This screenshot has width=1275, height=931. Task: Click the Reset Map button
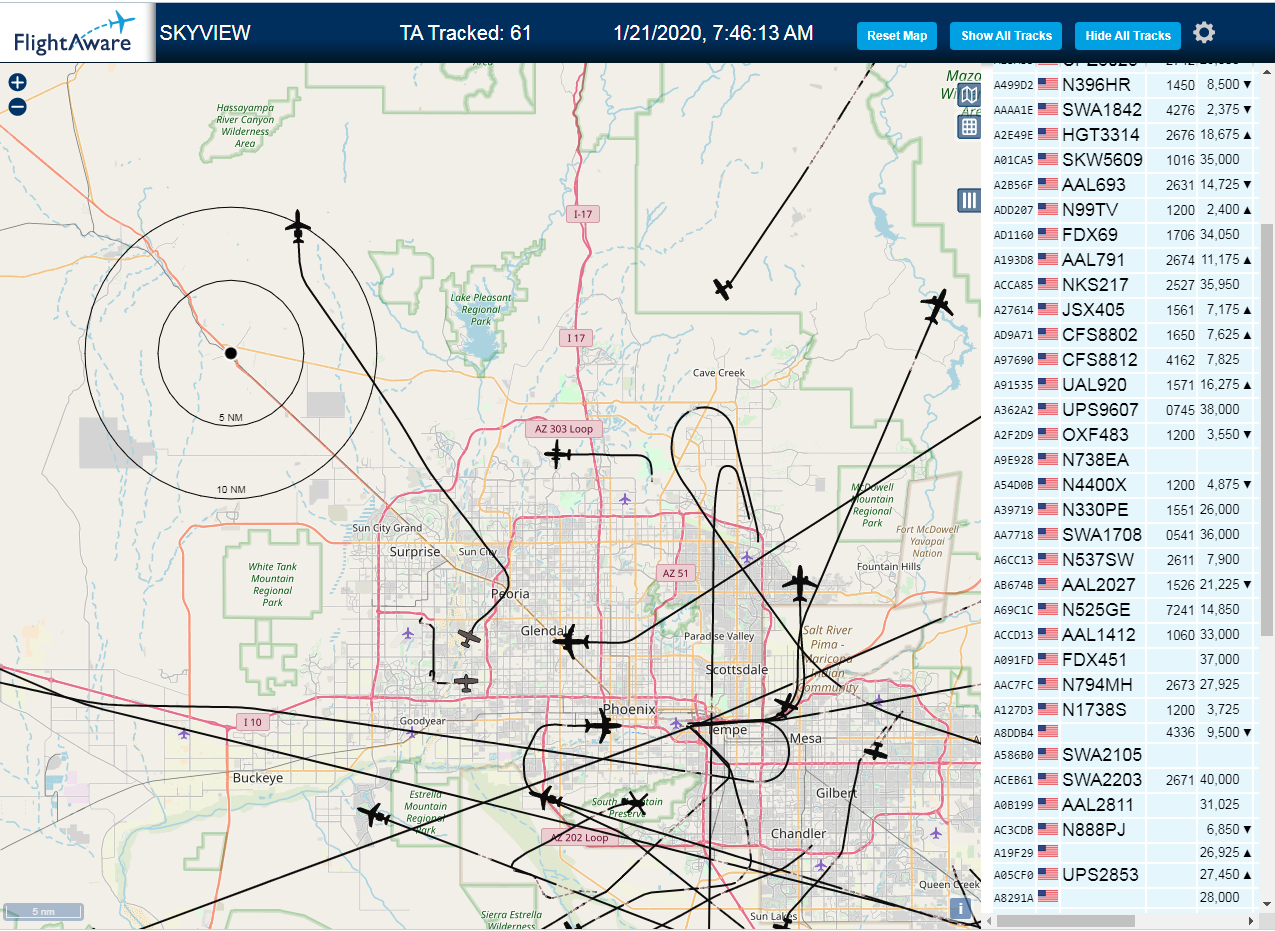click(x=897, y=35)
